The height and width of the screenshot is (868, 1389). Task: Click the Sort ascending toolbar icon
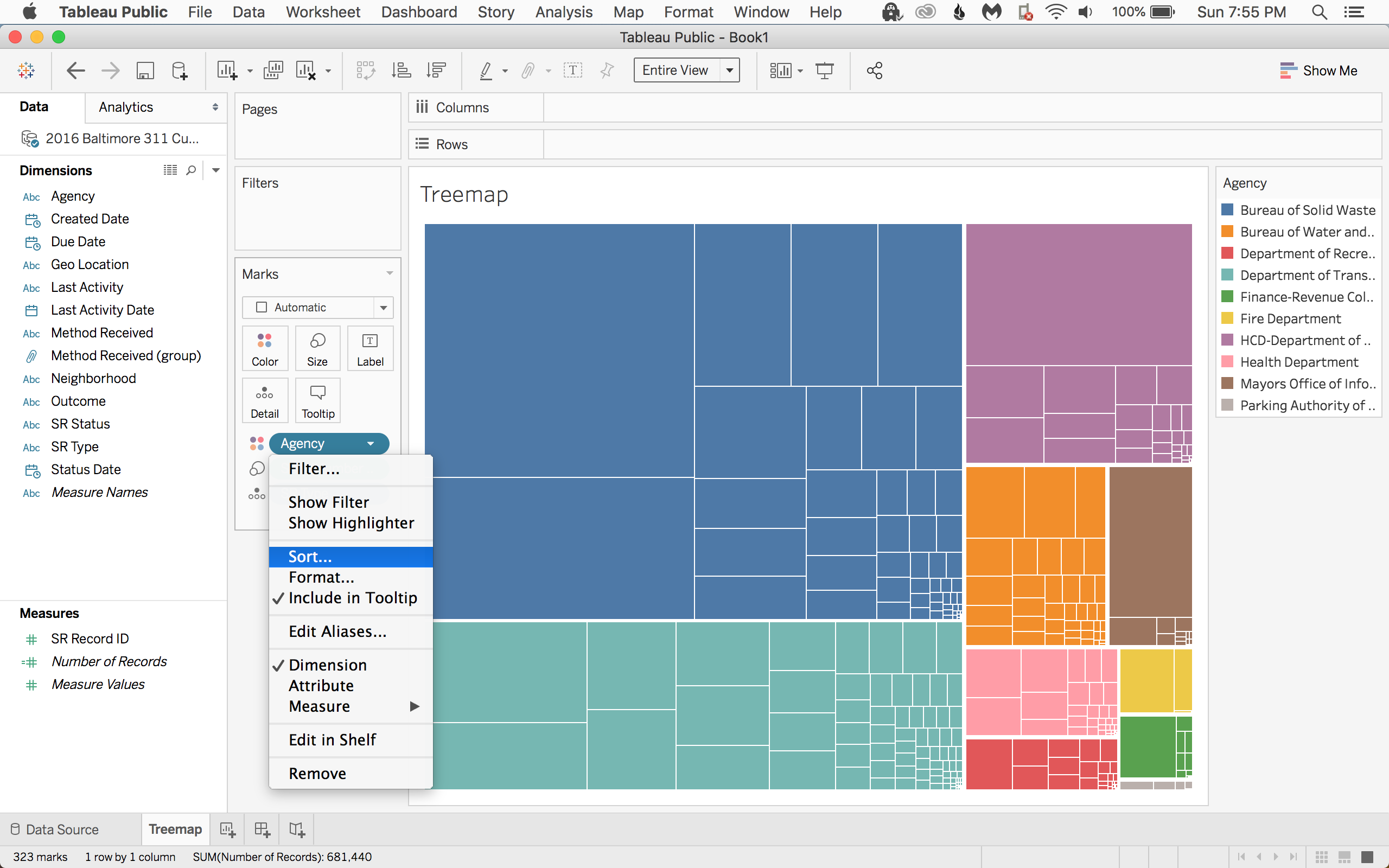coord(401,71)
